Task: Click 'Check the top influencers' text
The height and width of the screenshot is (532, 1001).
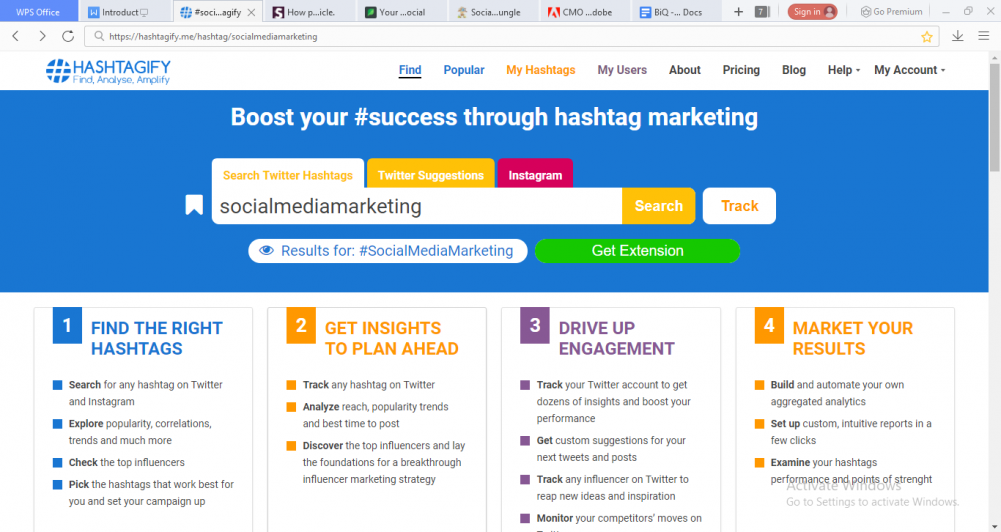Action: tap(126, 462)
